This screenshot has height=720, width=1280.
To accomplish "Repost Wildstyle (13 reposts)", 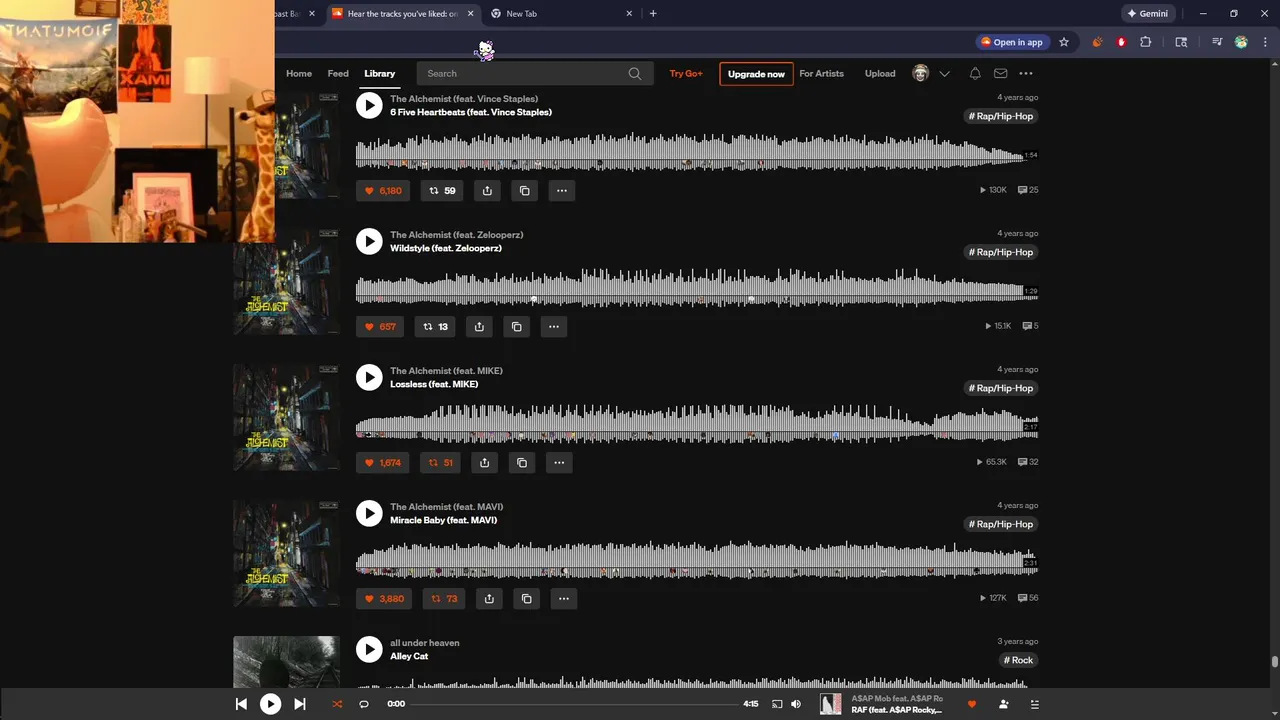I will coord(435,326).
